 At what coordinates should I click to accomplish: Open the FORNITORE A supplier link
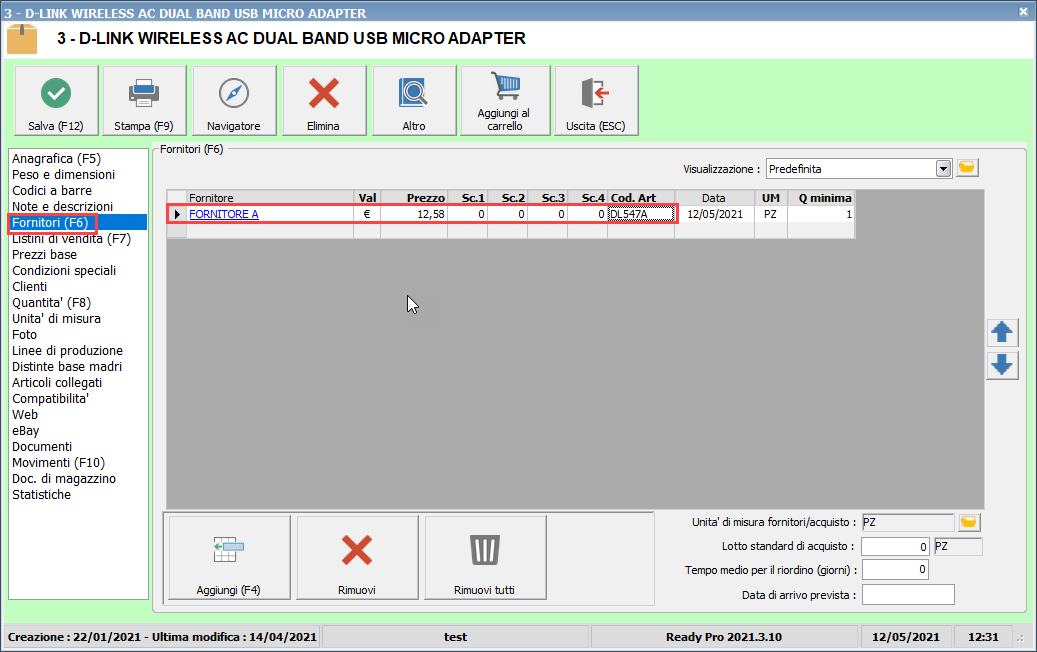click(224, 214)
